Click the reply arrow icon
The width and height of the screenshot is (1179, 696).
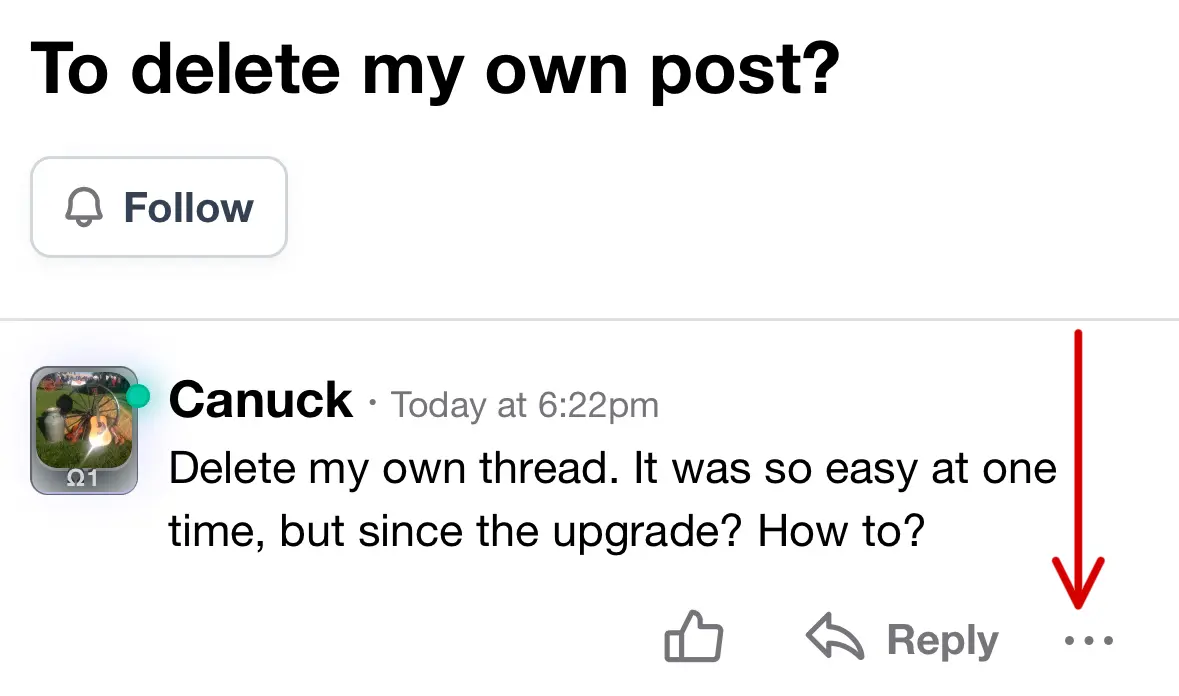(835, 638)
